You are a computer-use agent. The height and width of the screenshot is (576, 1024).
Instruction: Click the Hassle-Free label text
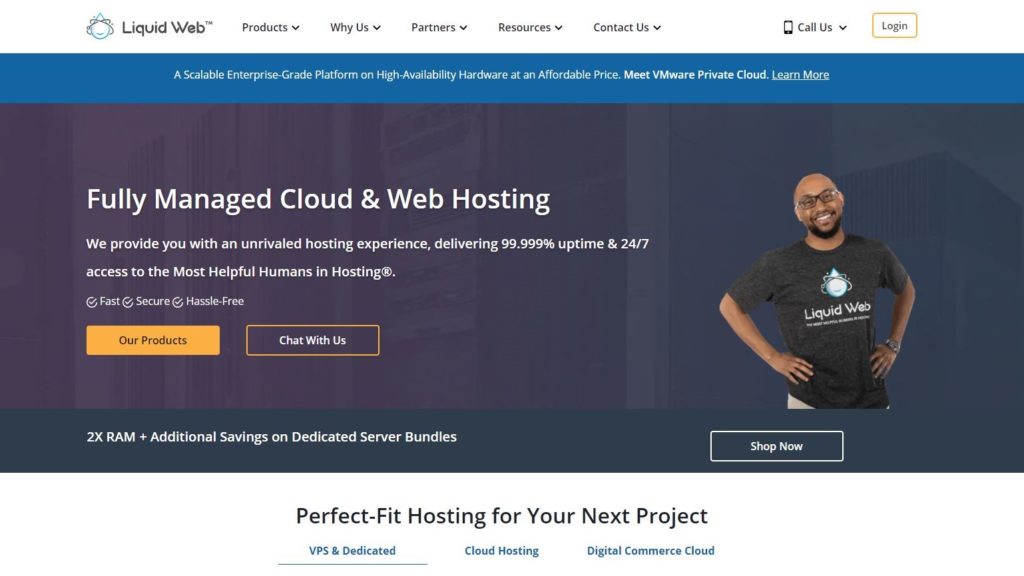click(x=215, y=302)
